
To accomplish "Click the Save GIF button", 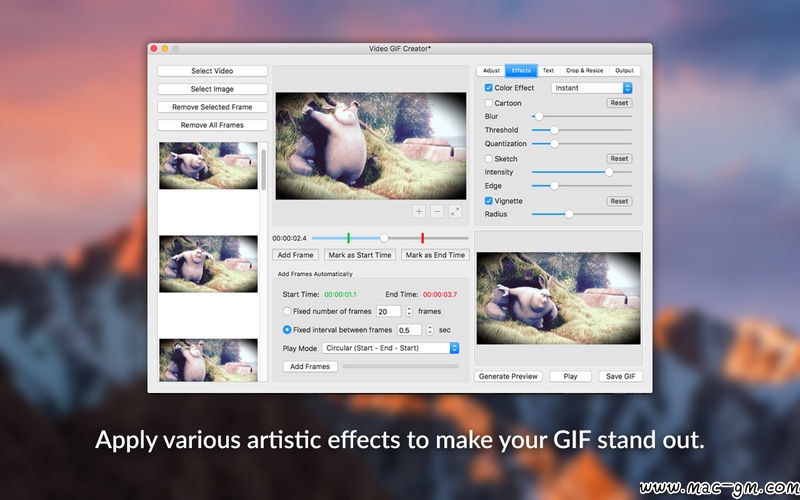I will pyautogui.click(x=620, y=376).
